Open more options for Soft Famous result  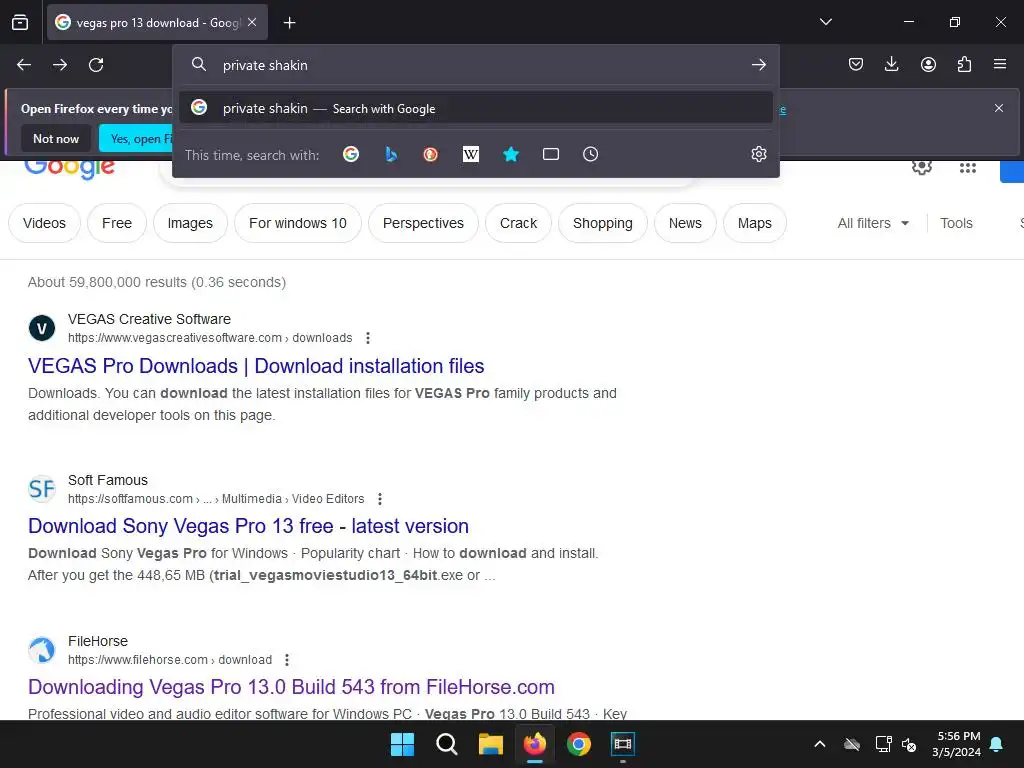379,499
